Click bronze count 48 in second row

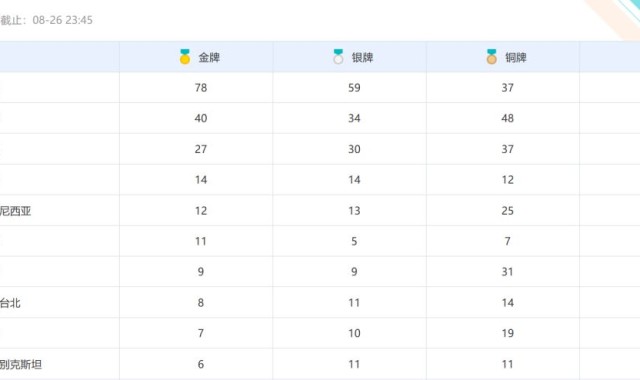(507, 118)
